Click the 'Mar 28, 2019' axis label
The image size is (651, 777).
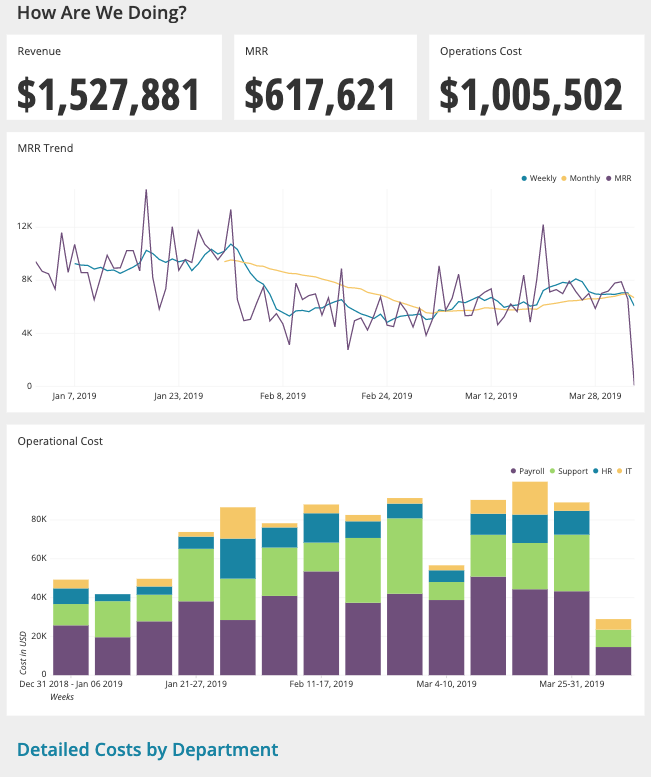595,396
